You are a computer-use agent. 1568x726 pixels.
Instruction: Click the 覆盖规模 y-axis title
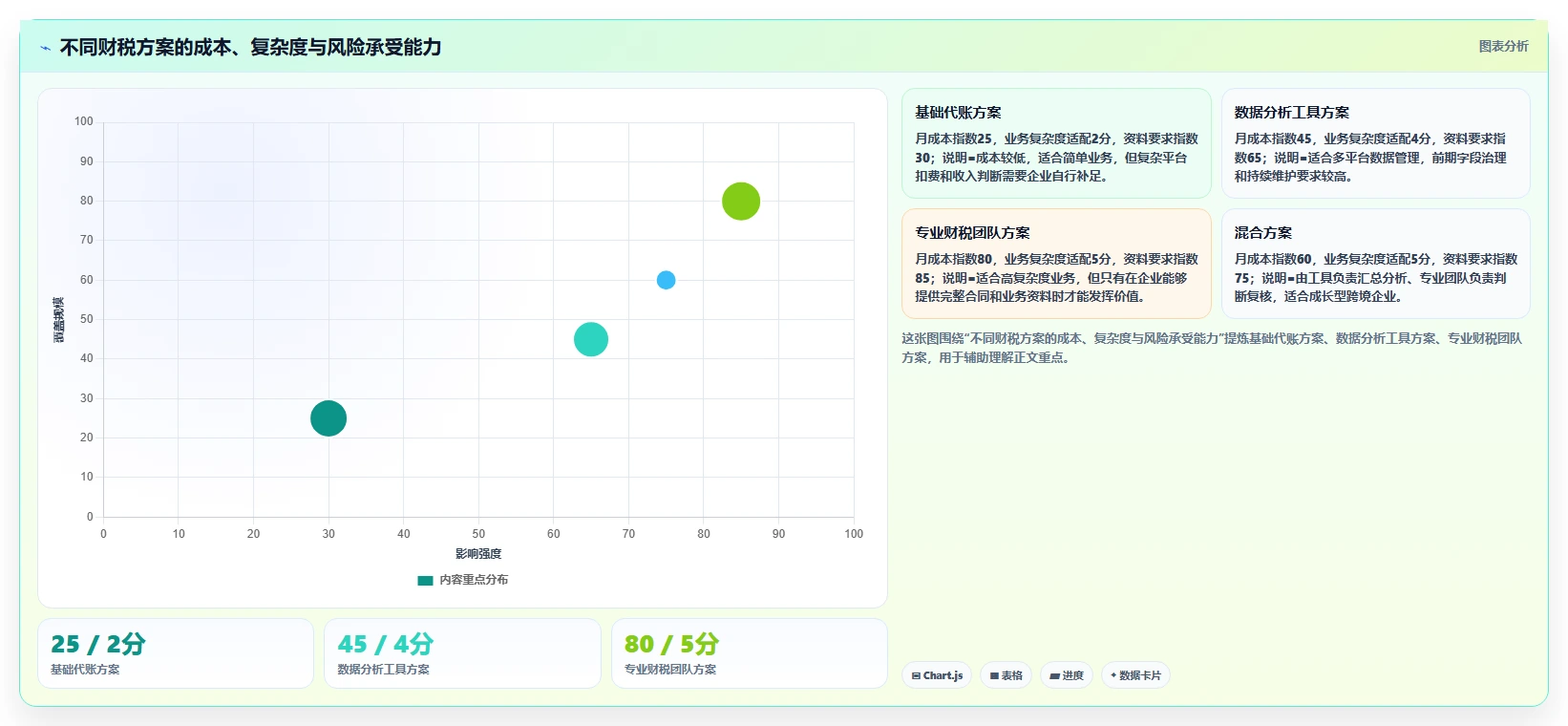point(59,320)
